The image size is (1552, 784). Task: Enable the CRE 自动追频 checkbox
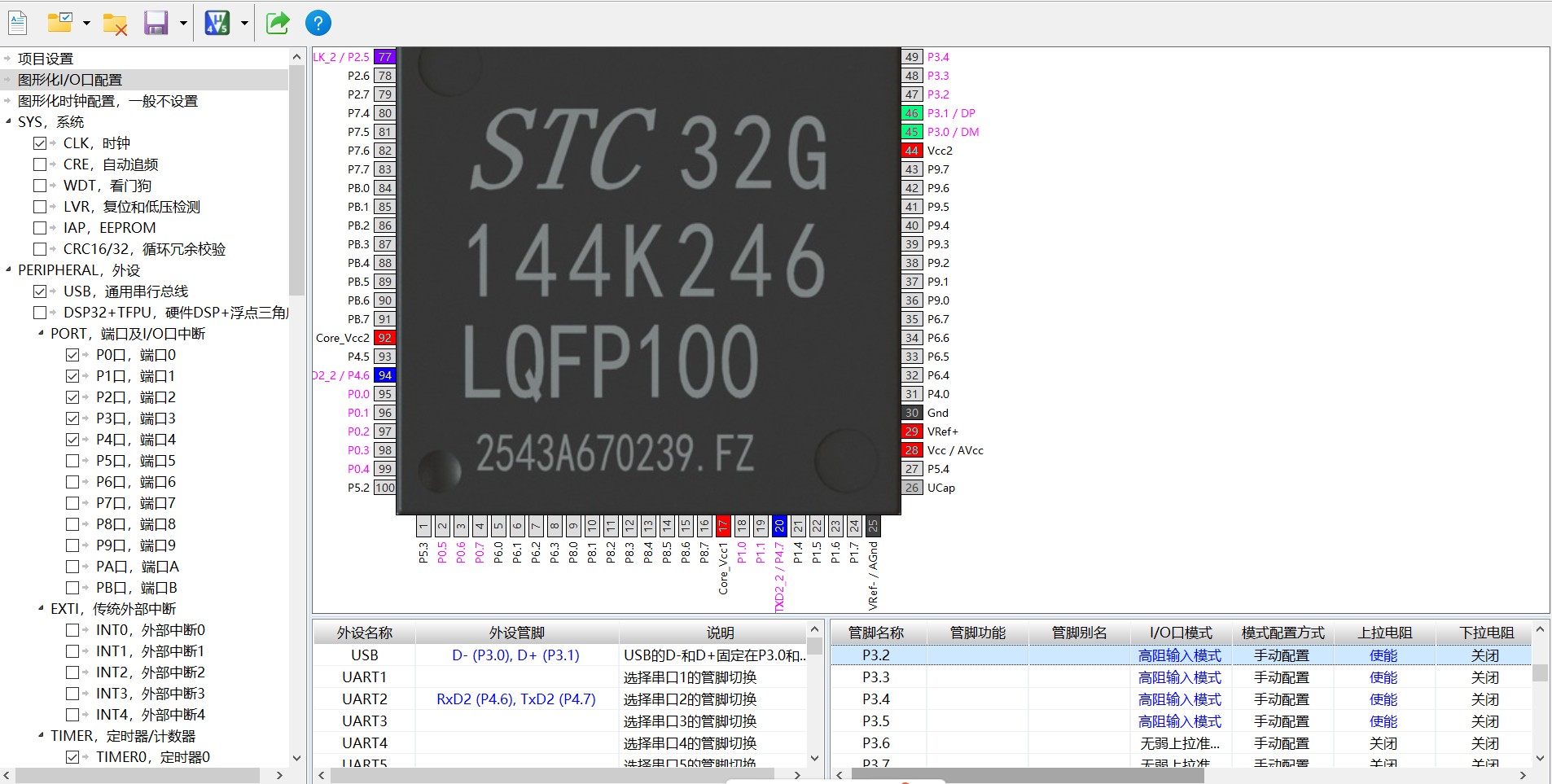point(40,164)
